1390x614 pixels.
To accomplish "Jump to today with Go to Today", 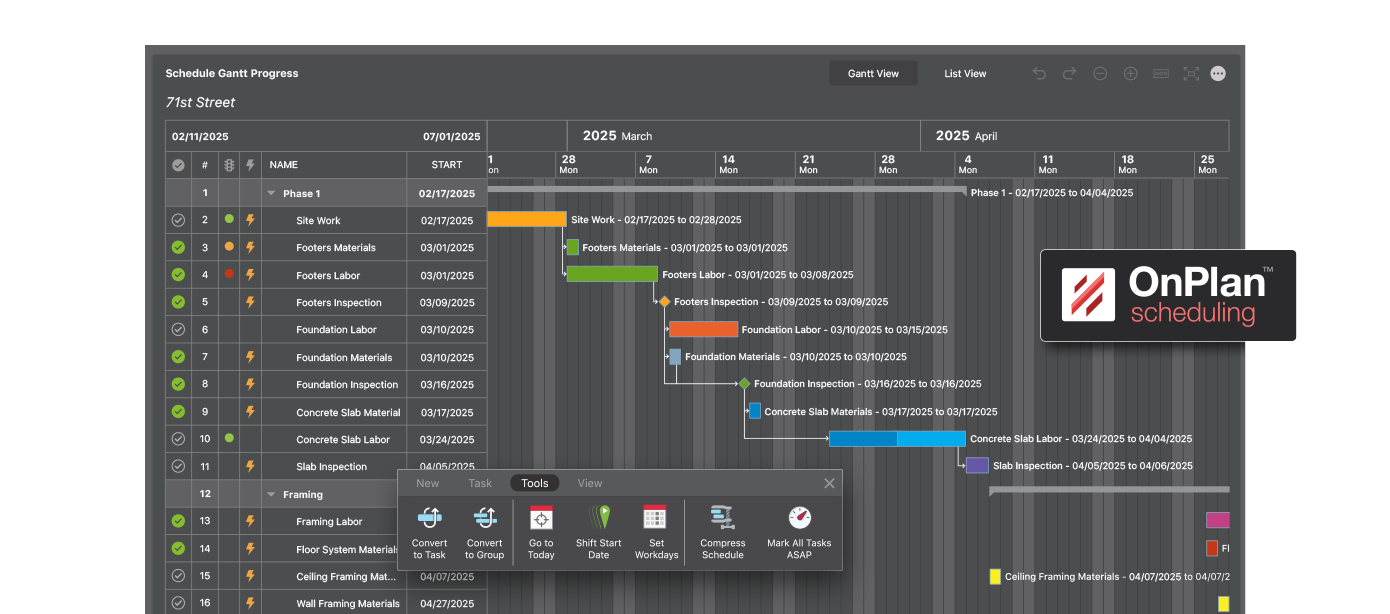I will point(541,532).
